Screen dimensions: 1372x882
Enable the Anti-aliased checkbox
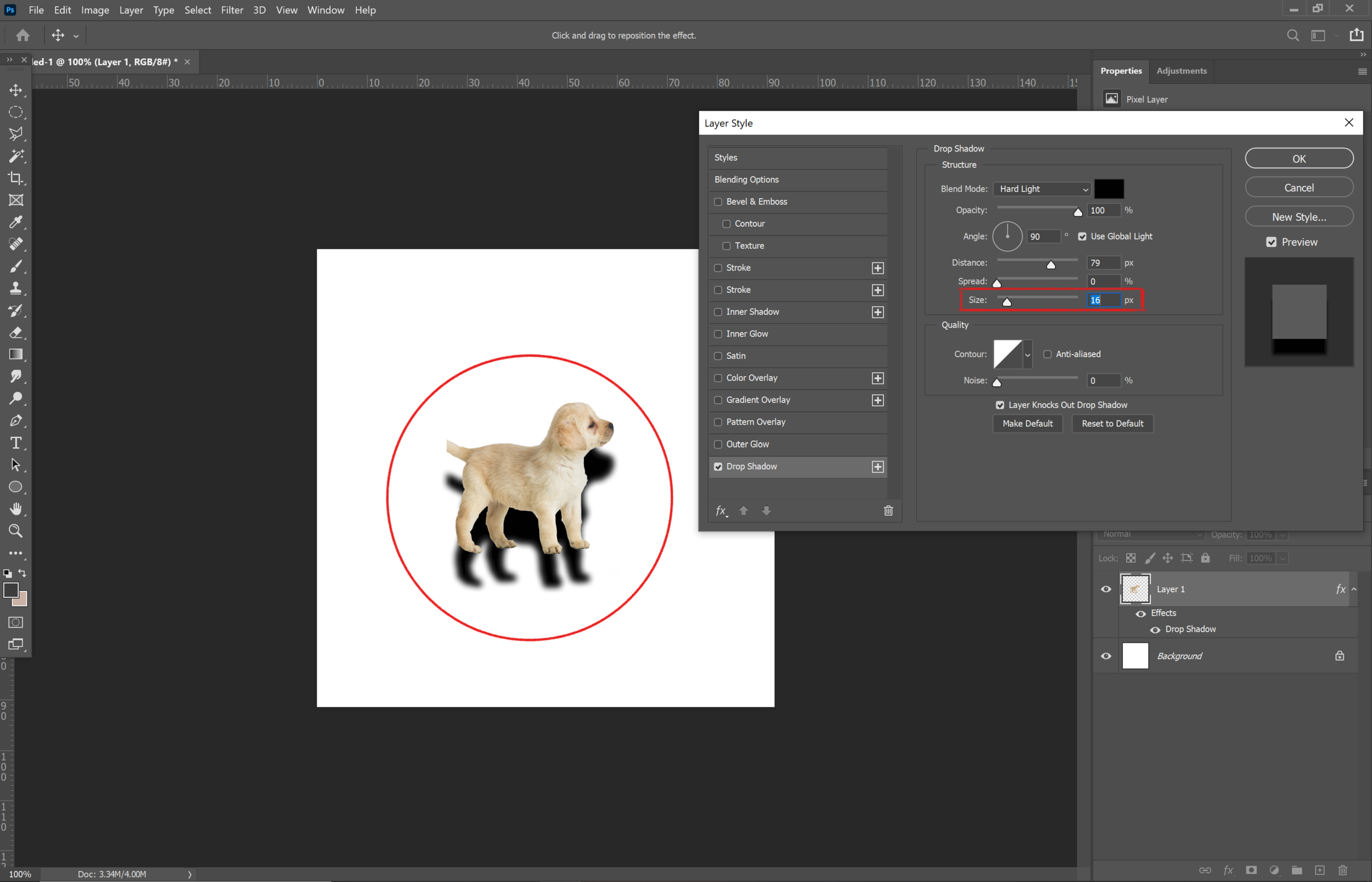point(1047,355)
